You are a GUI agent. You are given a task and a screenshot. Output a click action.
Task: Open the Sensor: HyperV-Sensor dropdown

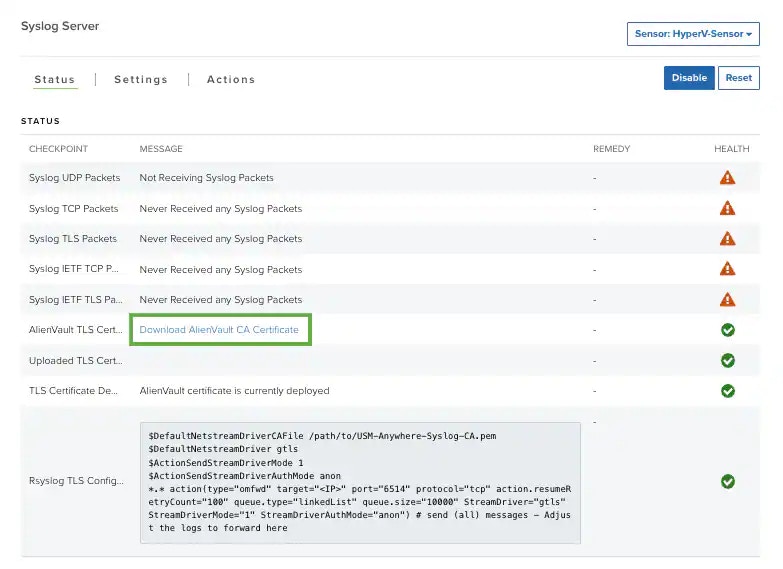pyautogui.click(x=693, y=34)
